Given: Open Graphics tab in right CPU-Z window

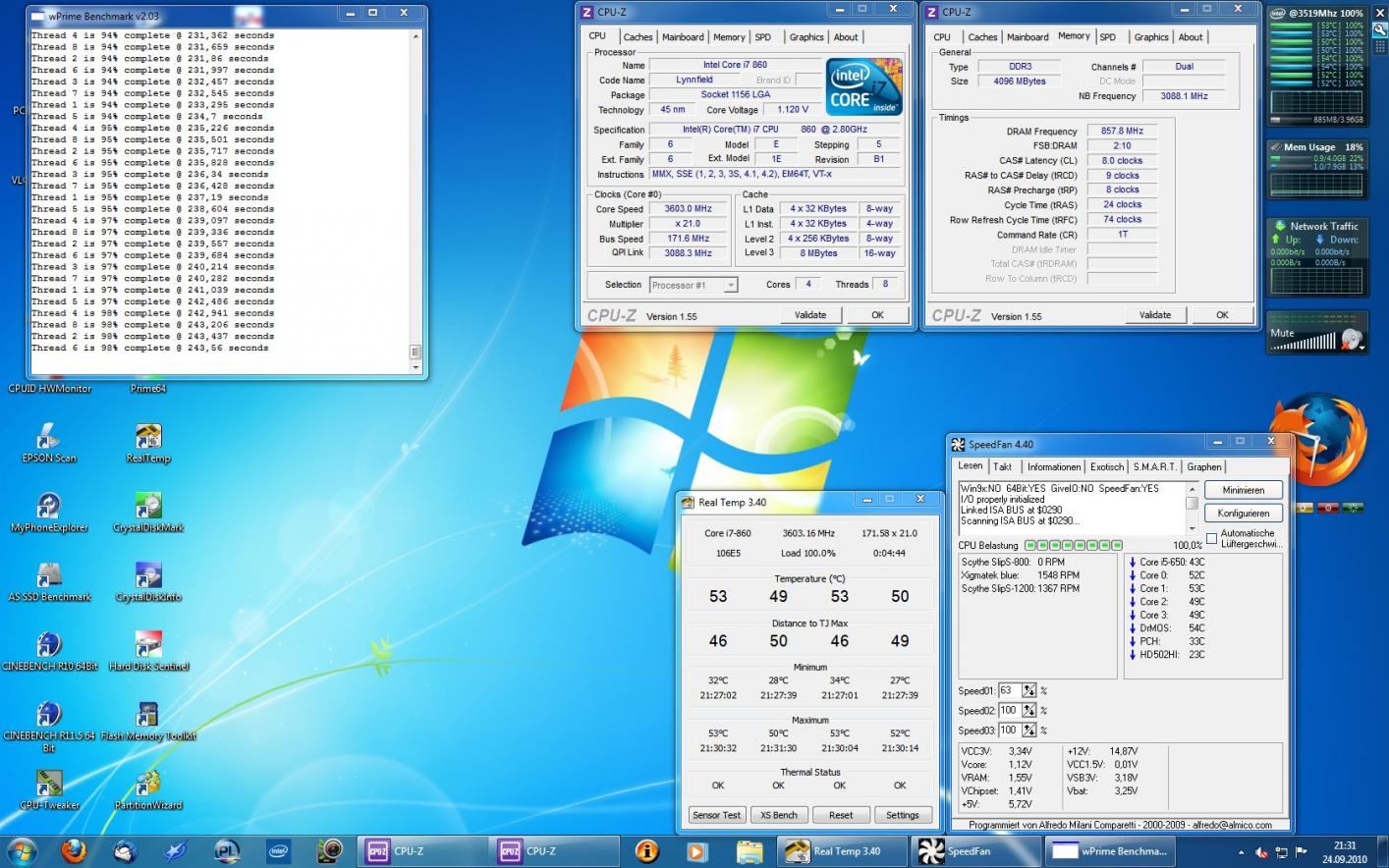Looking at the screenshot, I should point(1151,37).
